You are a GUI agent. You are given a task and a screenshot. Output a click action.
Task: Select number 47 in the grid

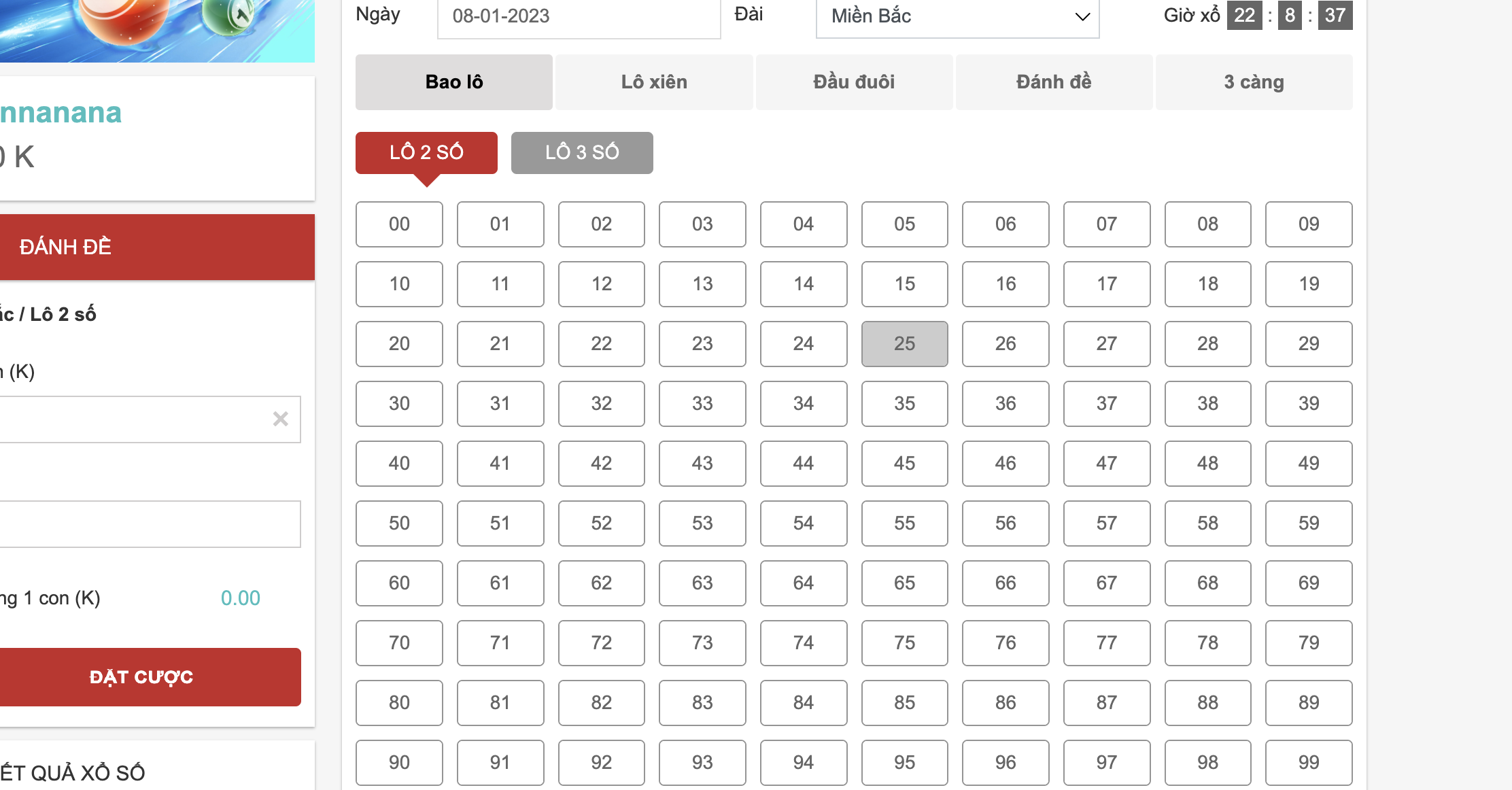click(1107, 464)
